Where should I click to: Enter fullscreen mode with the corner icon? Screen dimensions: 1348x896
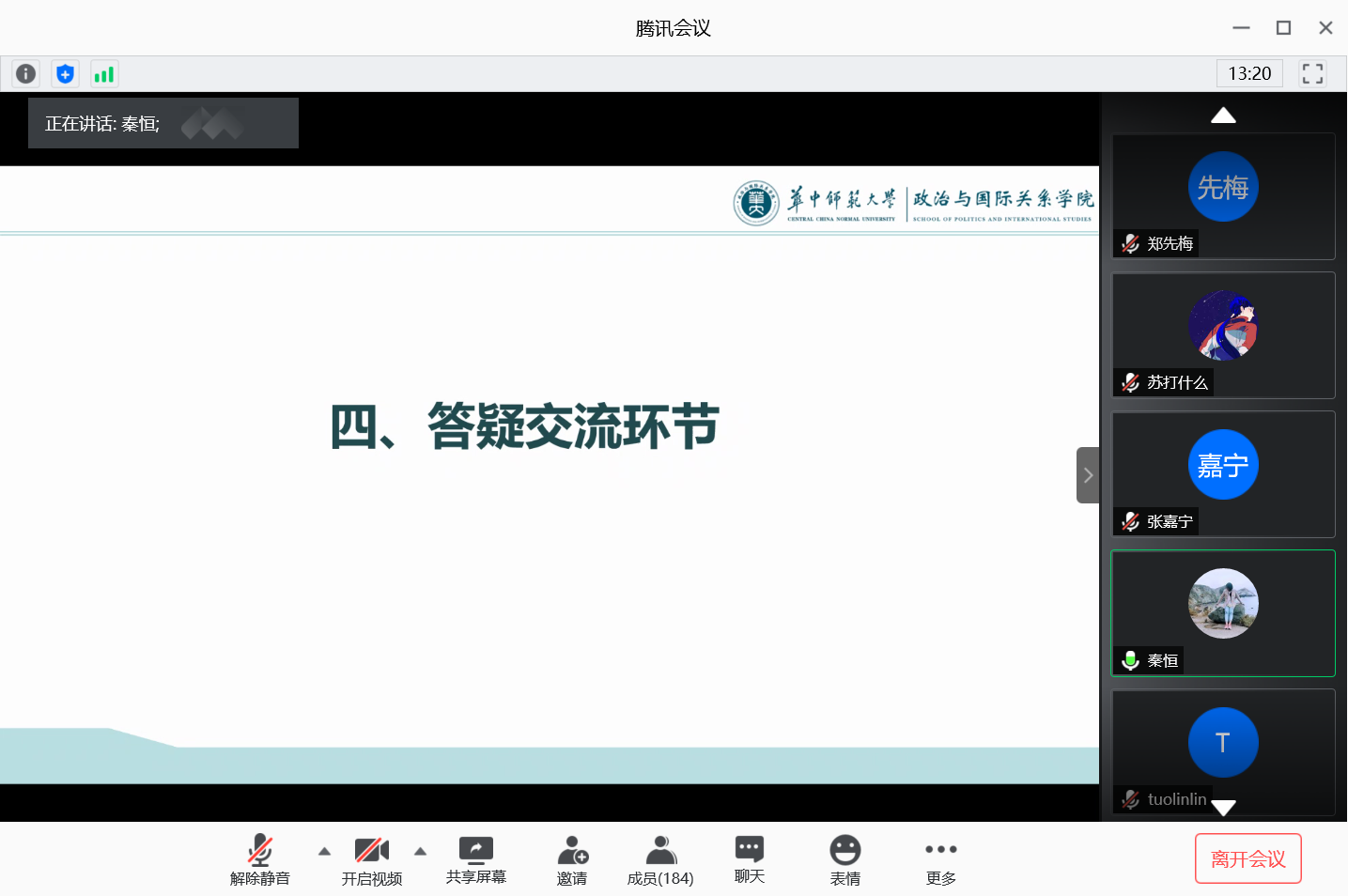pyautogui.click(x=1312, y=73)
